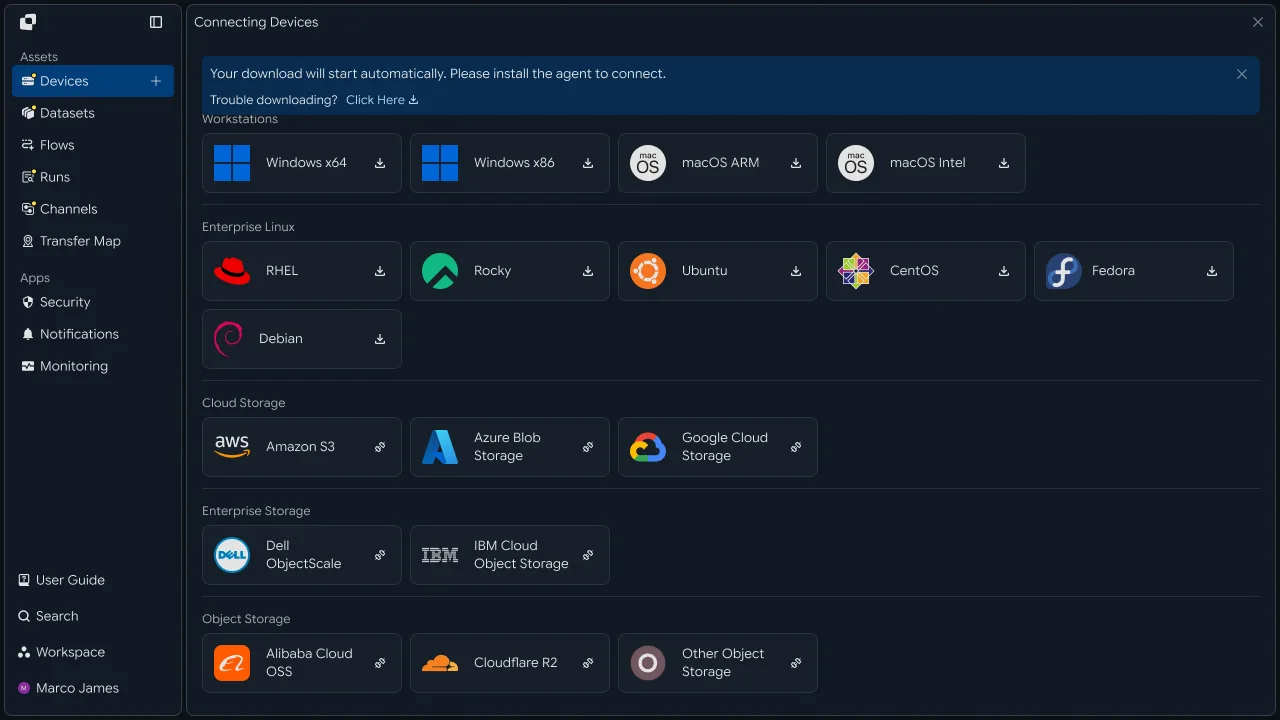Download the CentOS agent

click(1004, 271)
